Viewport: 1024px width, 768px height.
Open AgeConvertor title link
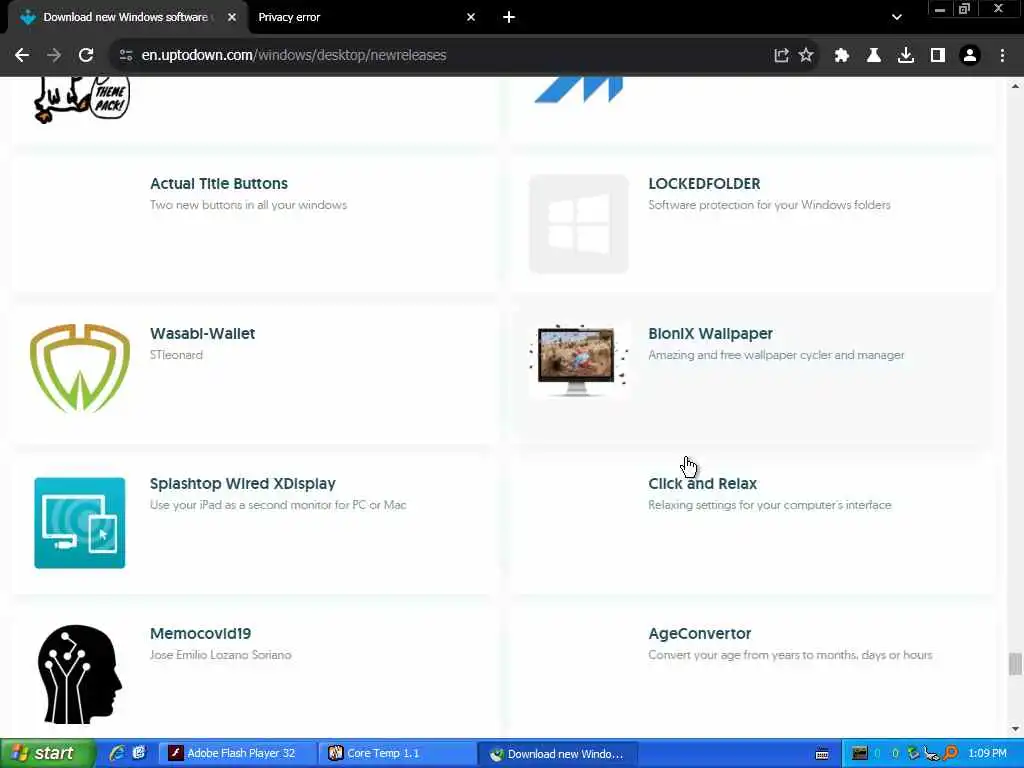coord(699,633)
